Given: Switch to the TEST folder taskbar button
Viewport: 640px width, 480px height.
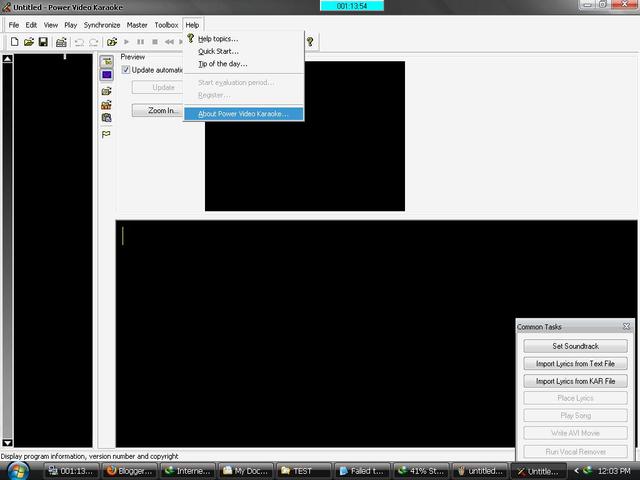Looking at the screenshot, I should pos(304,471).
